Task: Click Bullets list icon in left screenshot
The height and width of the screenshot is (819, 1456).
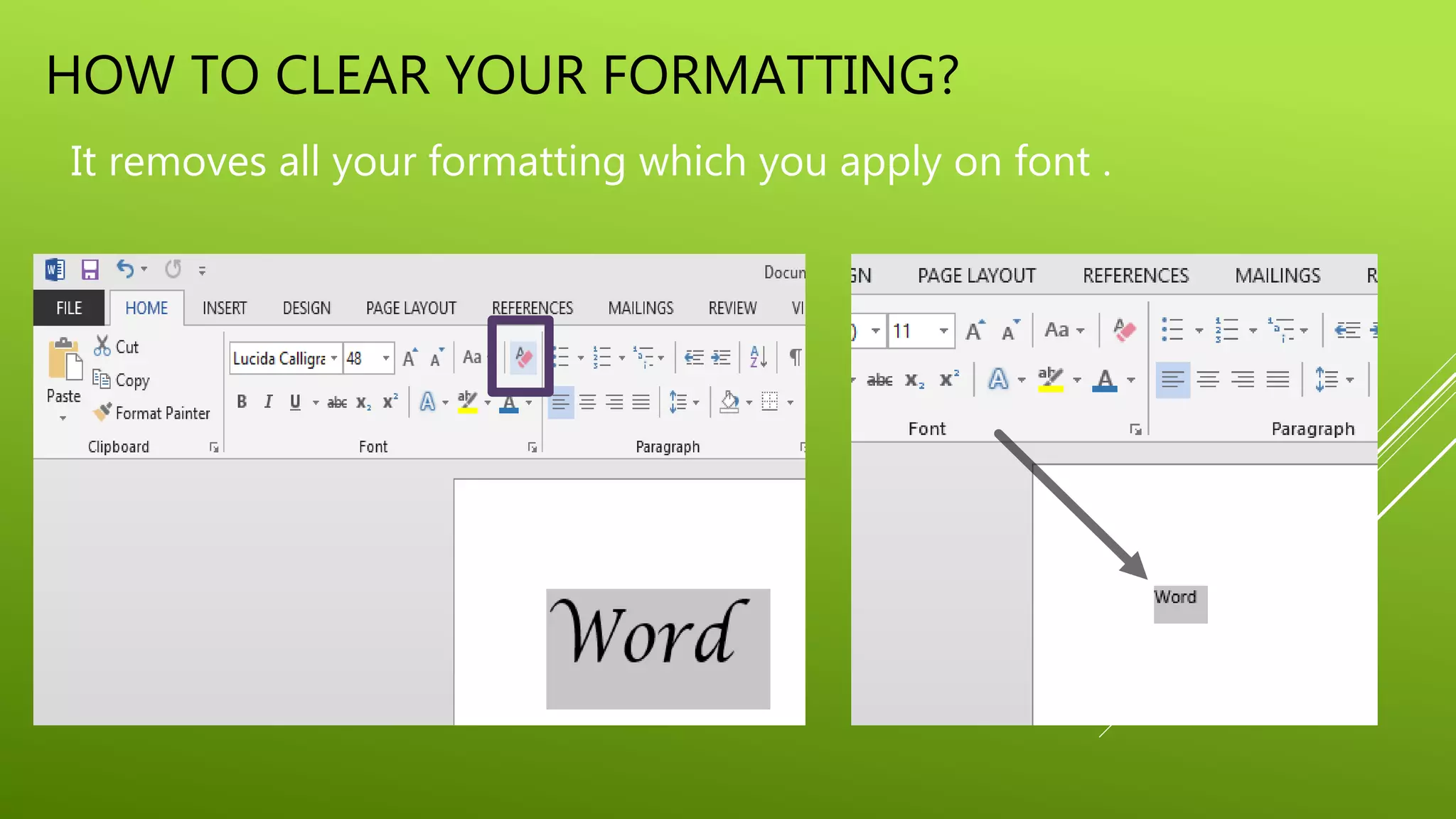Action: (x=562, y=357)
